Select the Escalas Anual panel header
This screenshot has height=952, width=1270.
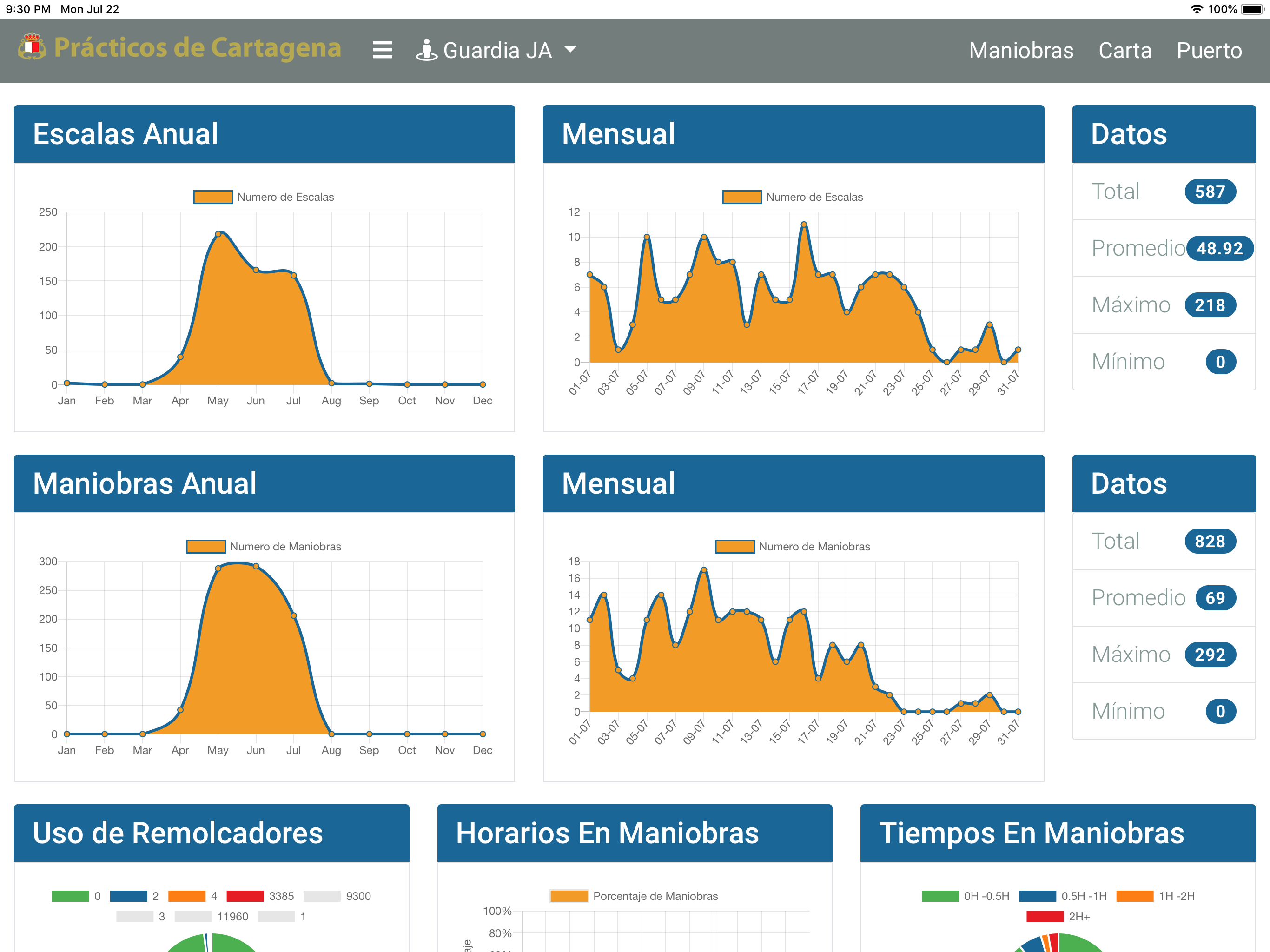coord(264,134)
